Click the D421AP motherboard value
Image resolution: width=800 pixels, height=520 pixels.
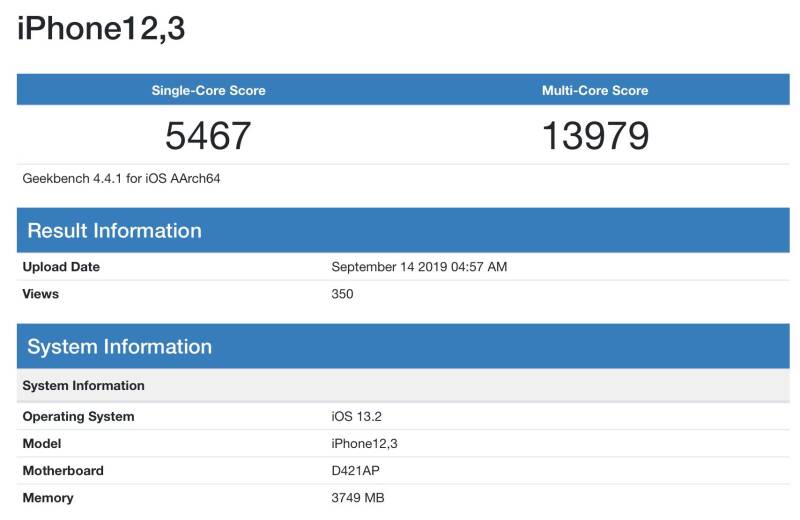click(355, 471)
